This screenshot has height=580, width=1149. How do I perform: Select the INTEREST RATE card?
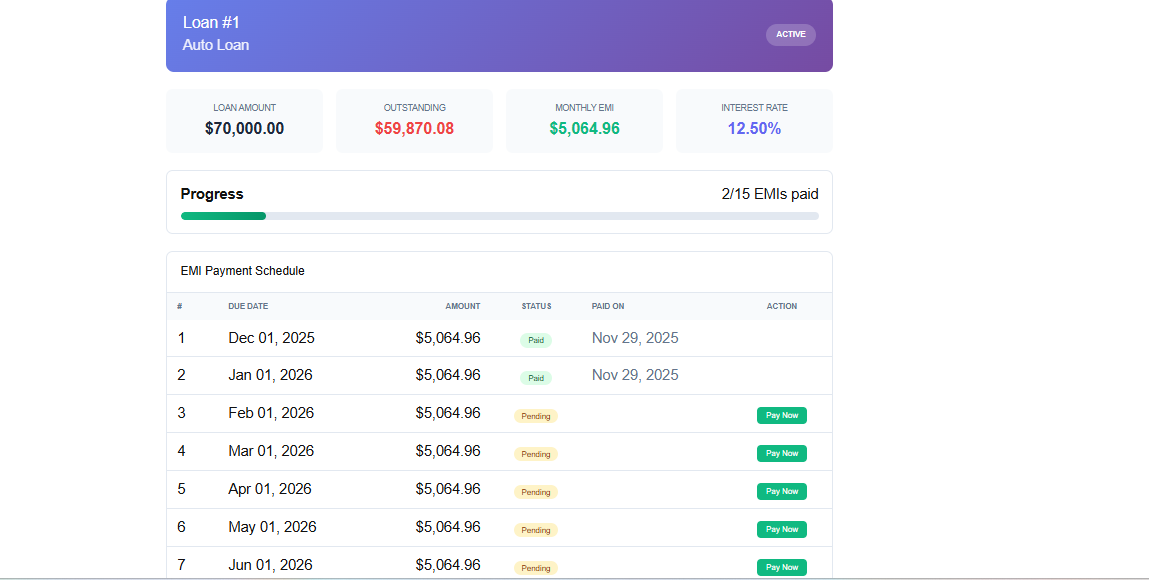point(754,119)
